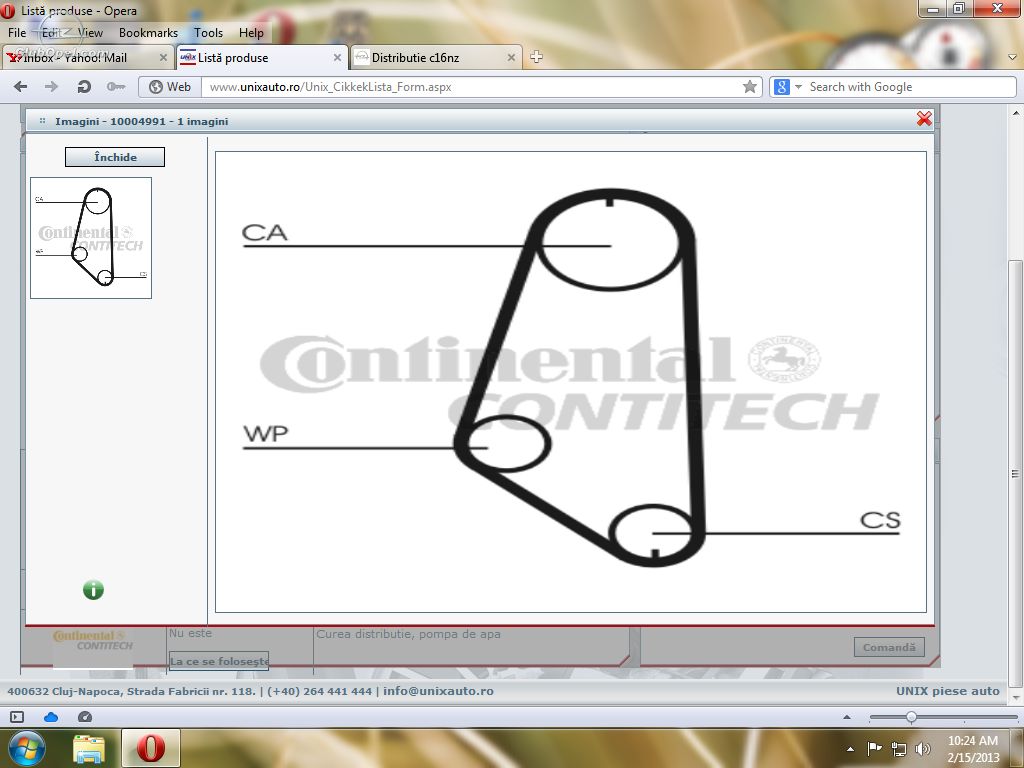Viewport: 1024px width, 768px height.
Task: Select the timing belt diagram thumbnail
Action: [91, 238]
